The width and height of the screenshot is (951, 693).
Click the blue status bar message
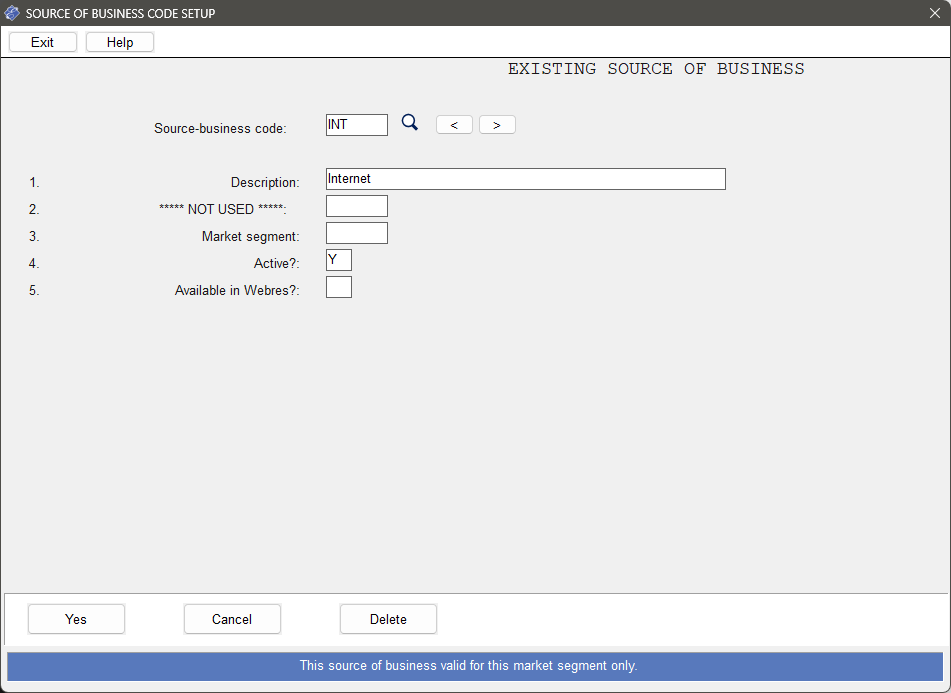475,666
